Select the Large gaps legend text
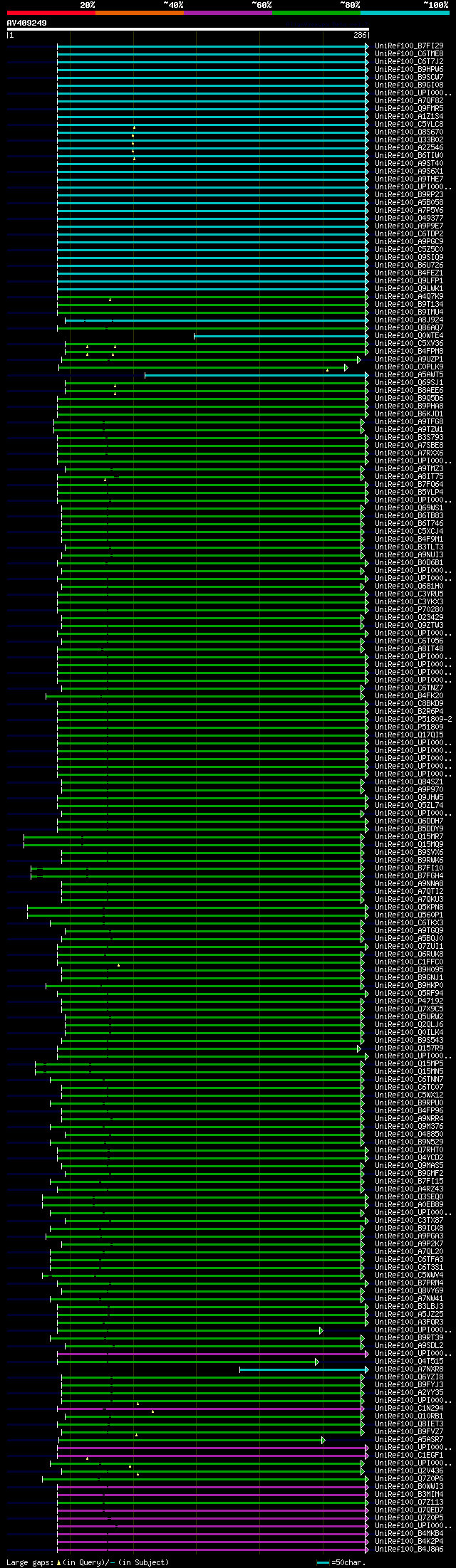The width and height of the screenshot is (456, 1568). click(88, 1562)
